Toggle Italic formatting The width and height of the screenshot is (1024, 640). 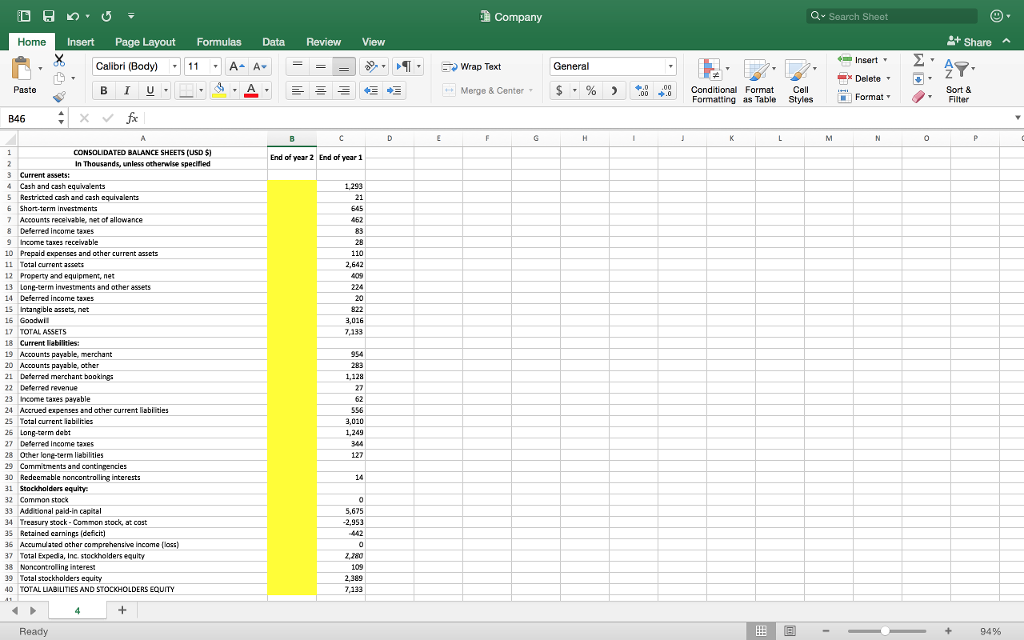127,90
